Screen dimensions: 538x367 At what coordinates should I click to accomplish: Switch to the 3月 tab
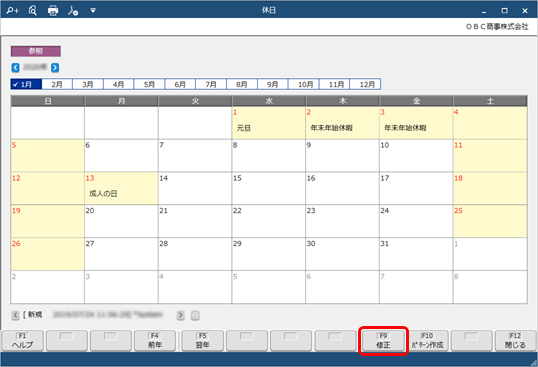click(88, 84)
